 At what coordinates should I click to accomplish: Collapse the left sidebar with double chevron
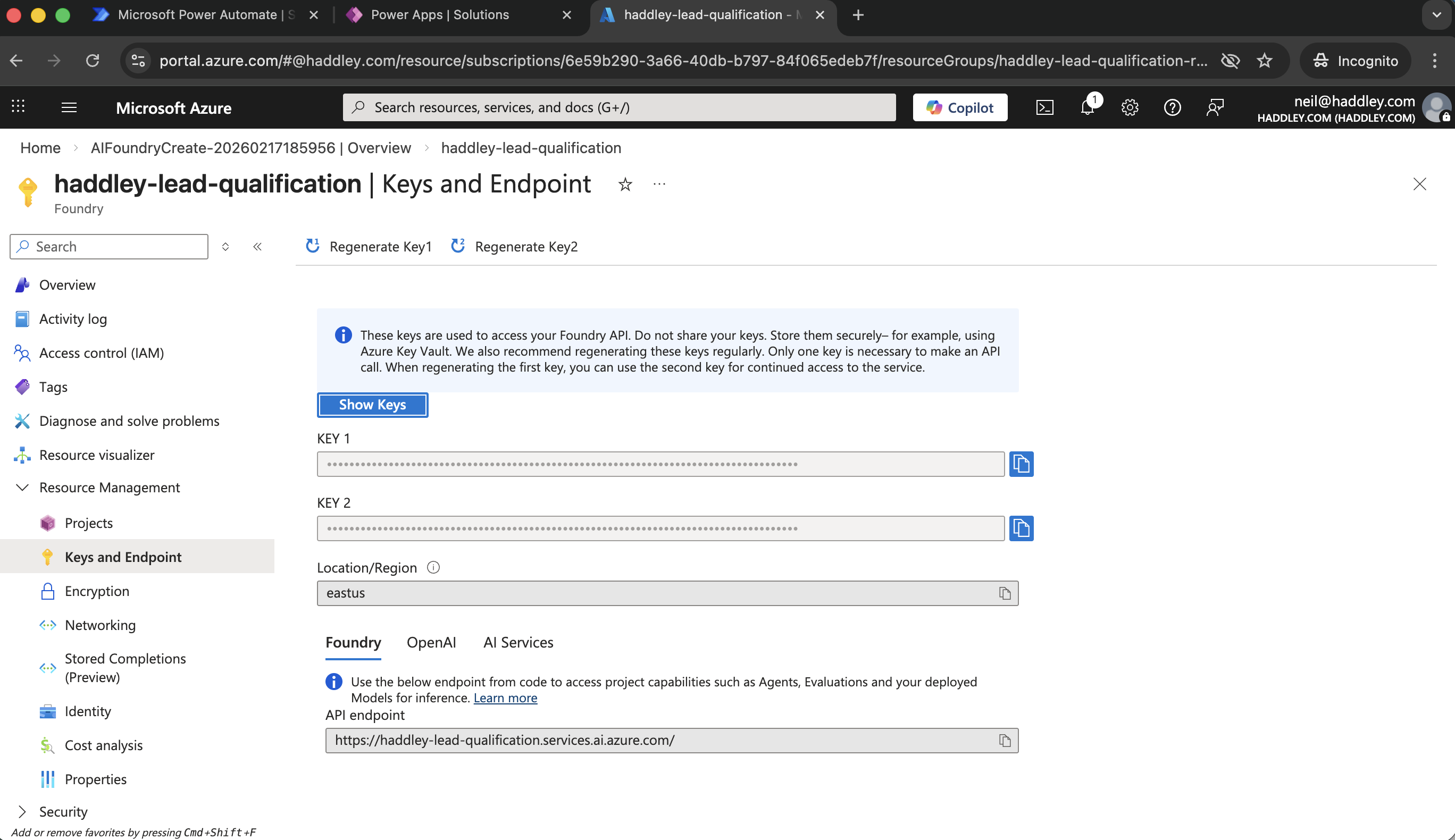(x=257, y=246)
